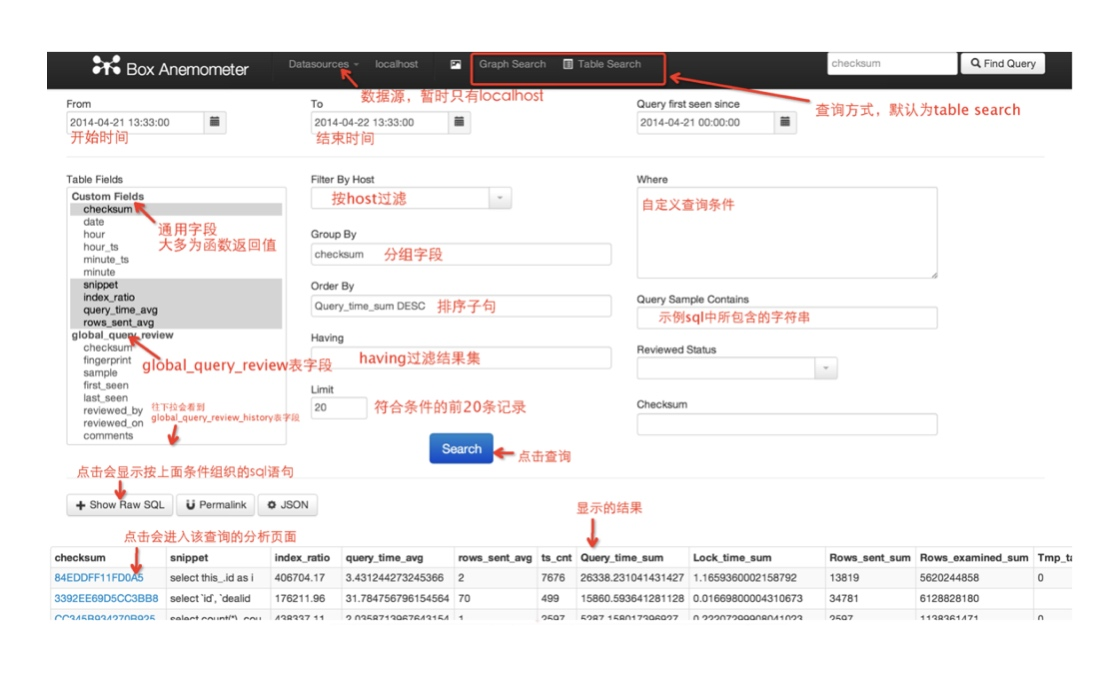Image resolution: width=1120 pixels, height=688 pixels.
Task: Open Table Search view
Action: tap(602, 64)
